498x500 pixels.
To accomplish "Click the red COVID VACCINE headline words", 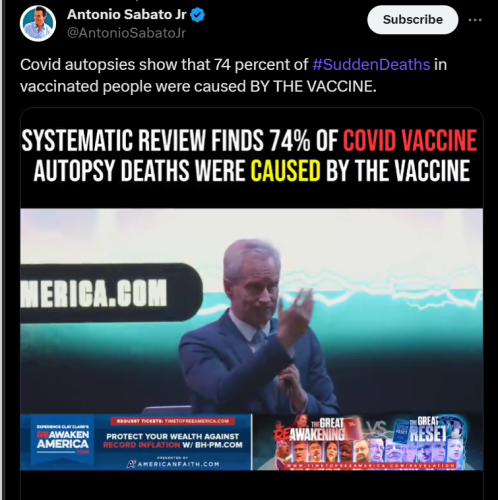I will 410,140.
